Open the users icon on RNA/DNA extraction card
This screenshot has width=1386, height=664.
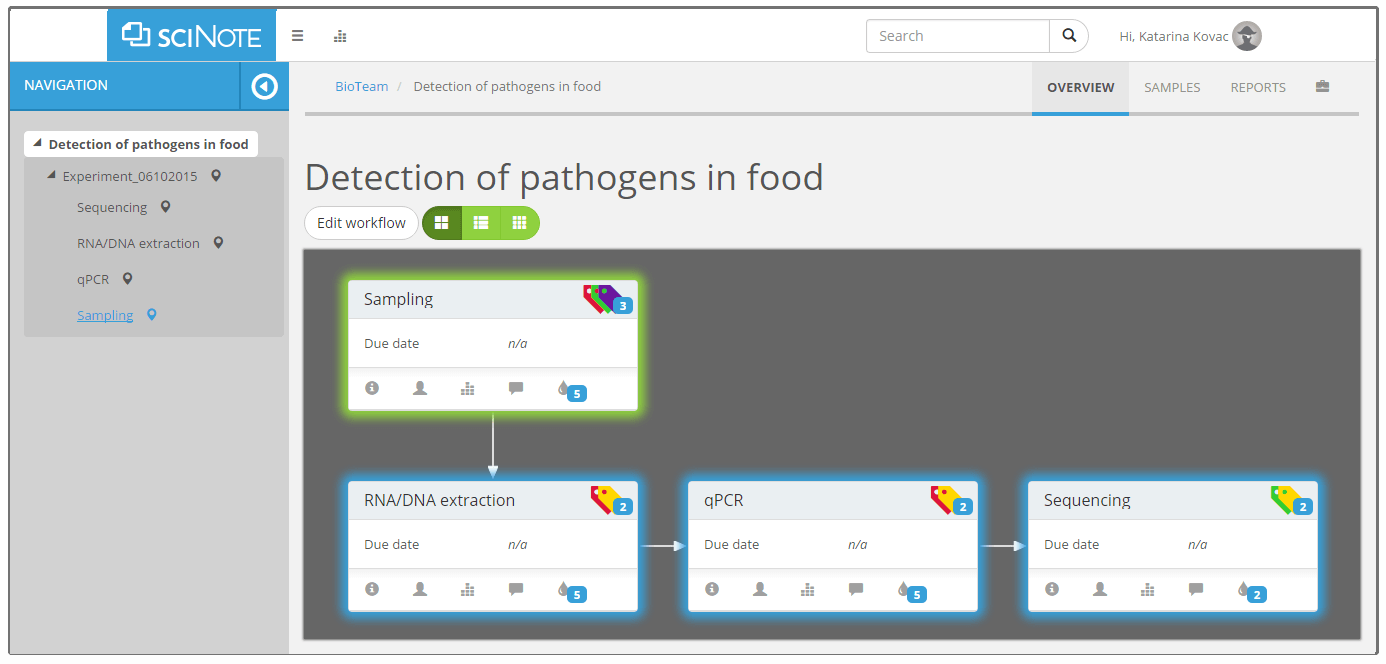pos(420,589)
